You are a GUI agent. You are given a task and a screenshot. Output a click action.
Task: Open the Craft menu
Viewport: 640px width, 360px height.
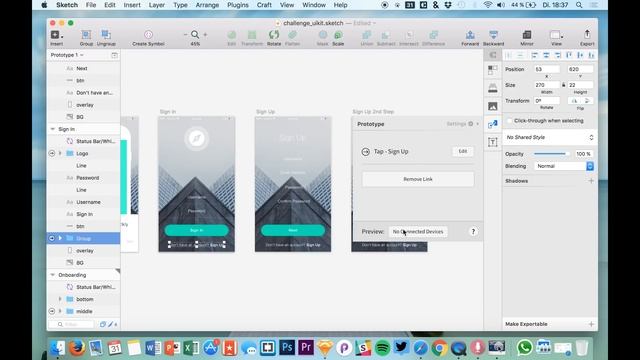[264, 5]
